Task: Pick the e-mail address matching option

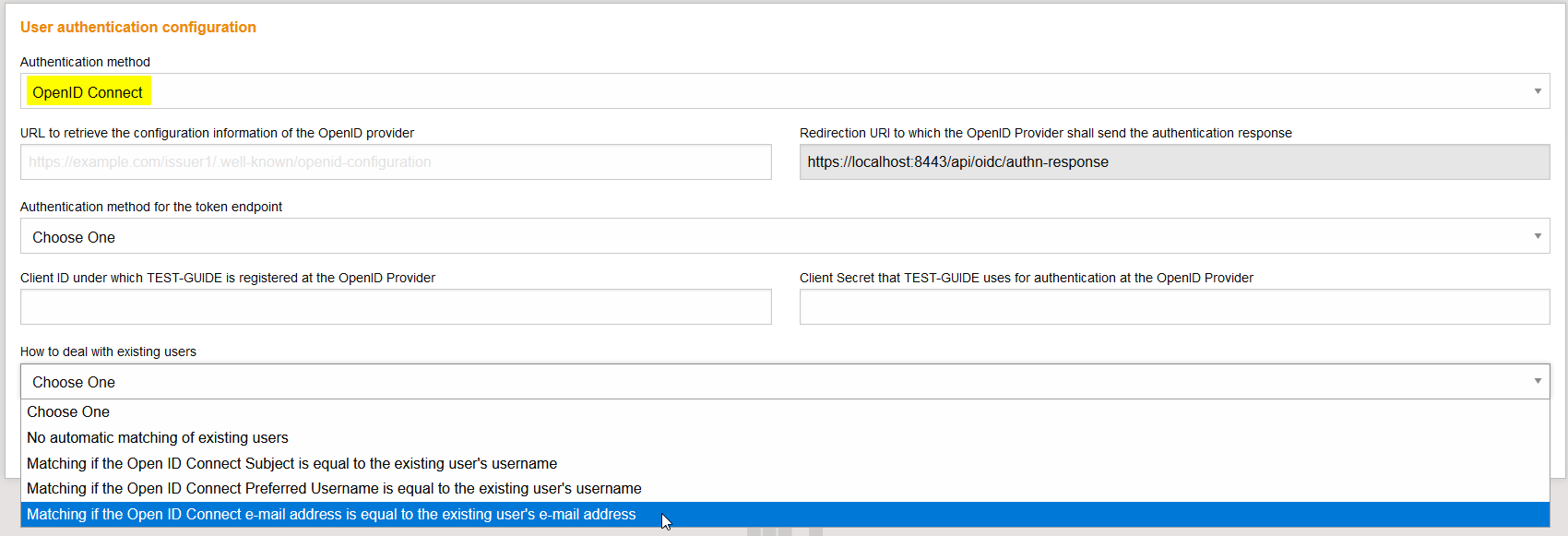Action: click(331, 515)
